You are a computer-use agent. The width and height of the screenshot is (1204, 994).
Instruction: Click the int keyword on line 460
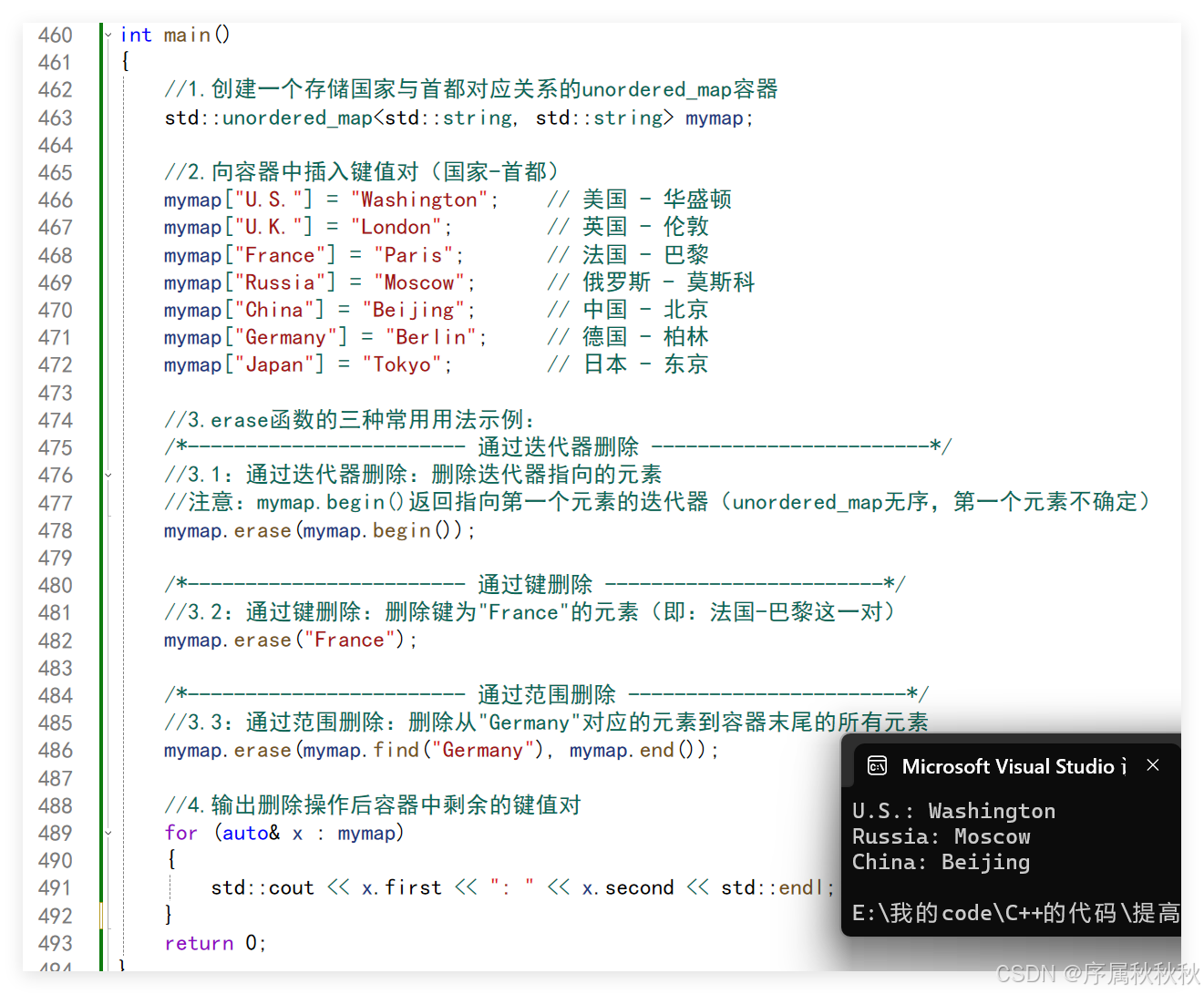[135, 34]
